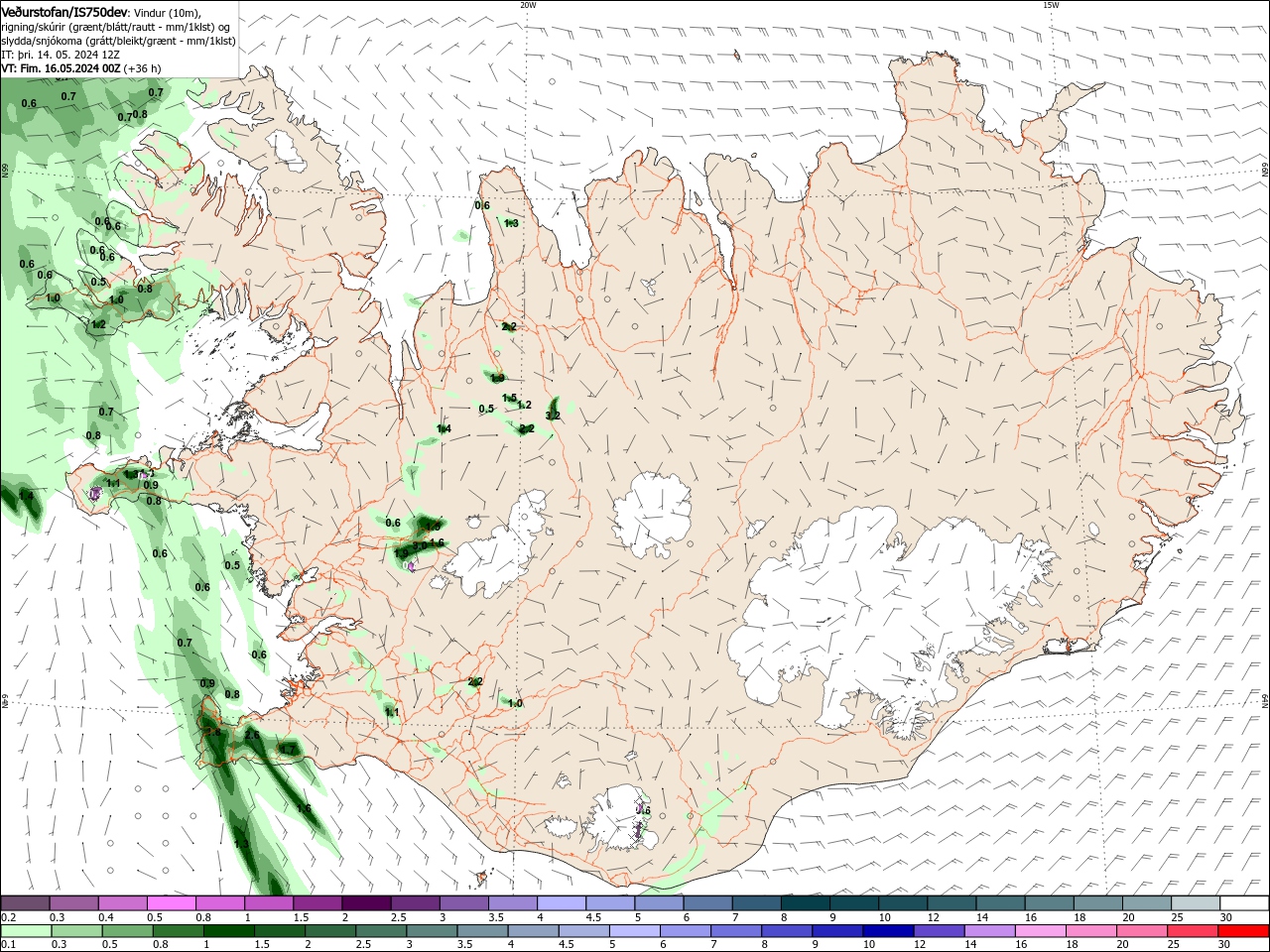Pick white upper legend swatch after 30
Screen dimensions: 1270x952
tap(1244, 903)
